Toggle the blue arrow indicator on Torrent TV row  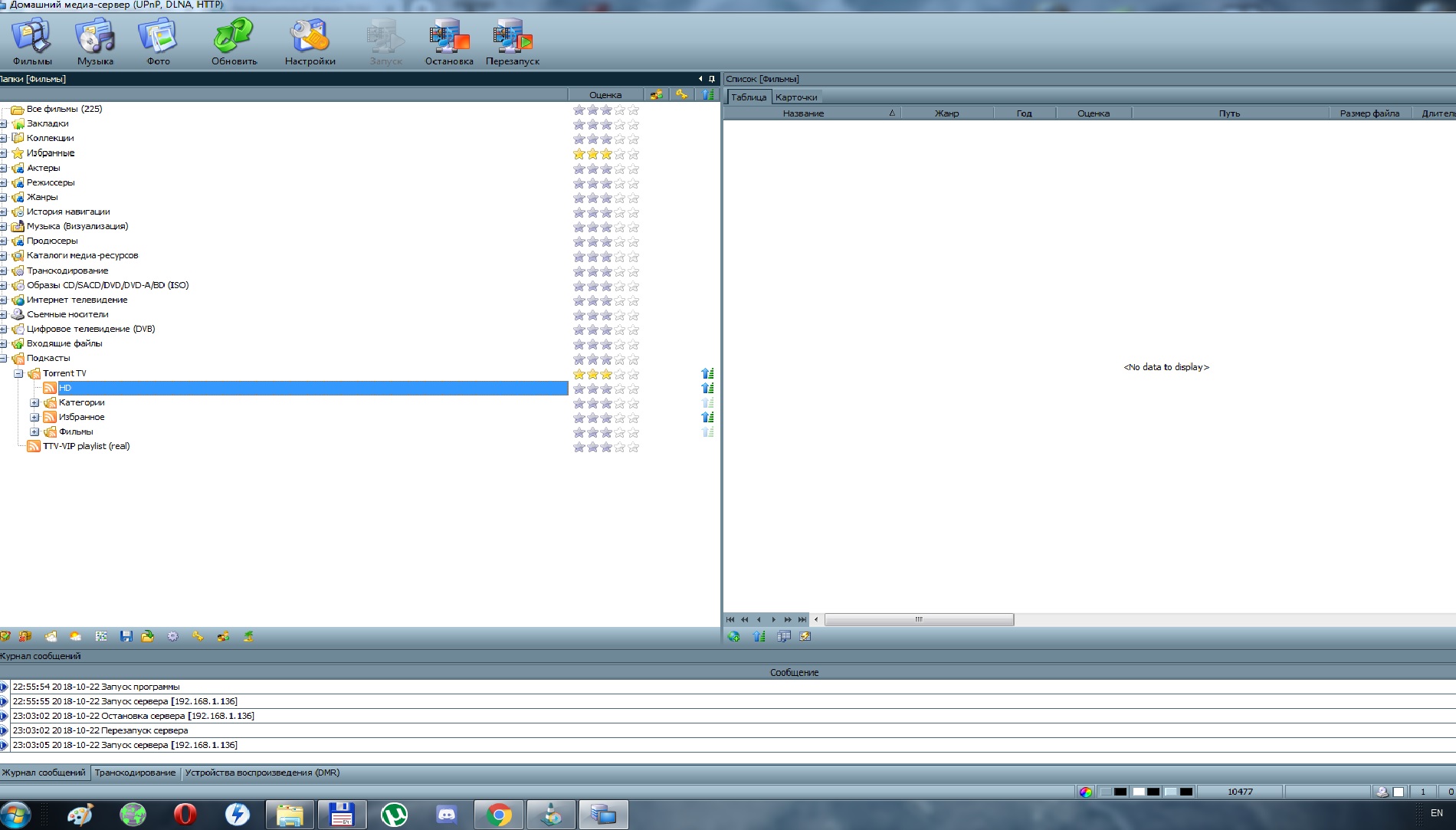point(707,373)
